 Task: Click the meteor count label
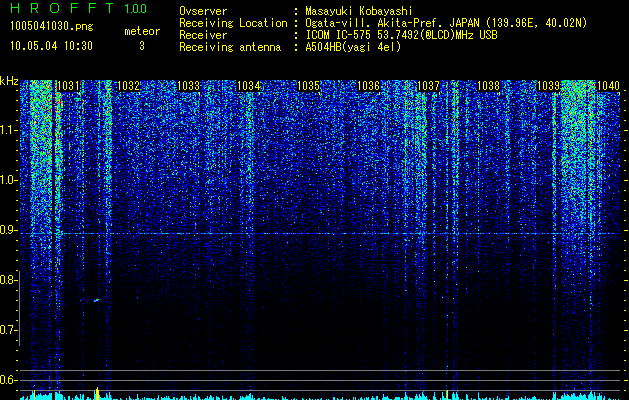[142, 31]
